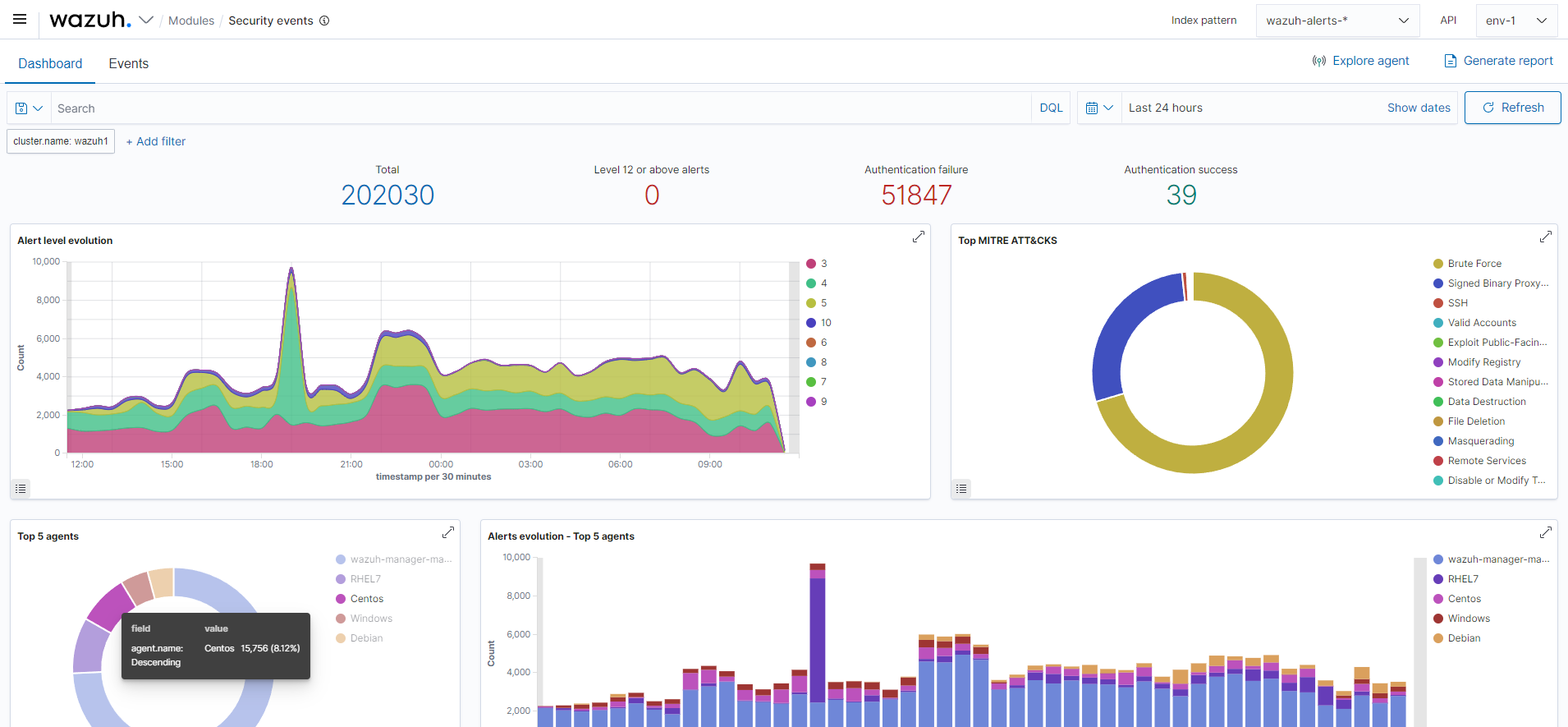The height and width of the screenshot is (727, 1568).
Task: Click the Total 202030 metric
Action: tap(387, 195)
